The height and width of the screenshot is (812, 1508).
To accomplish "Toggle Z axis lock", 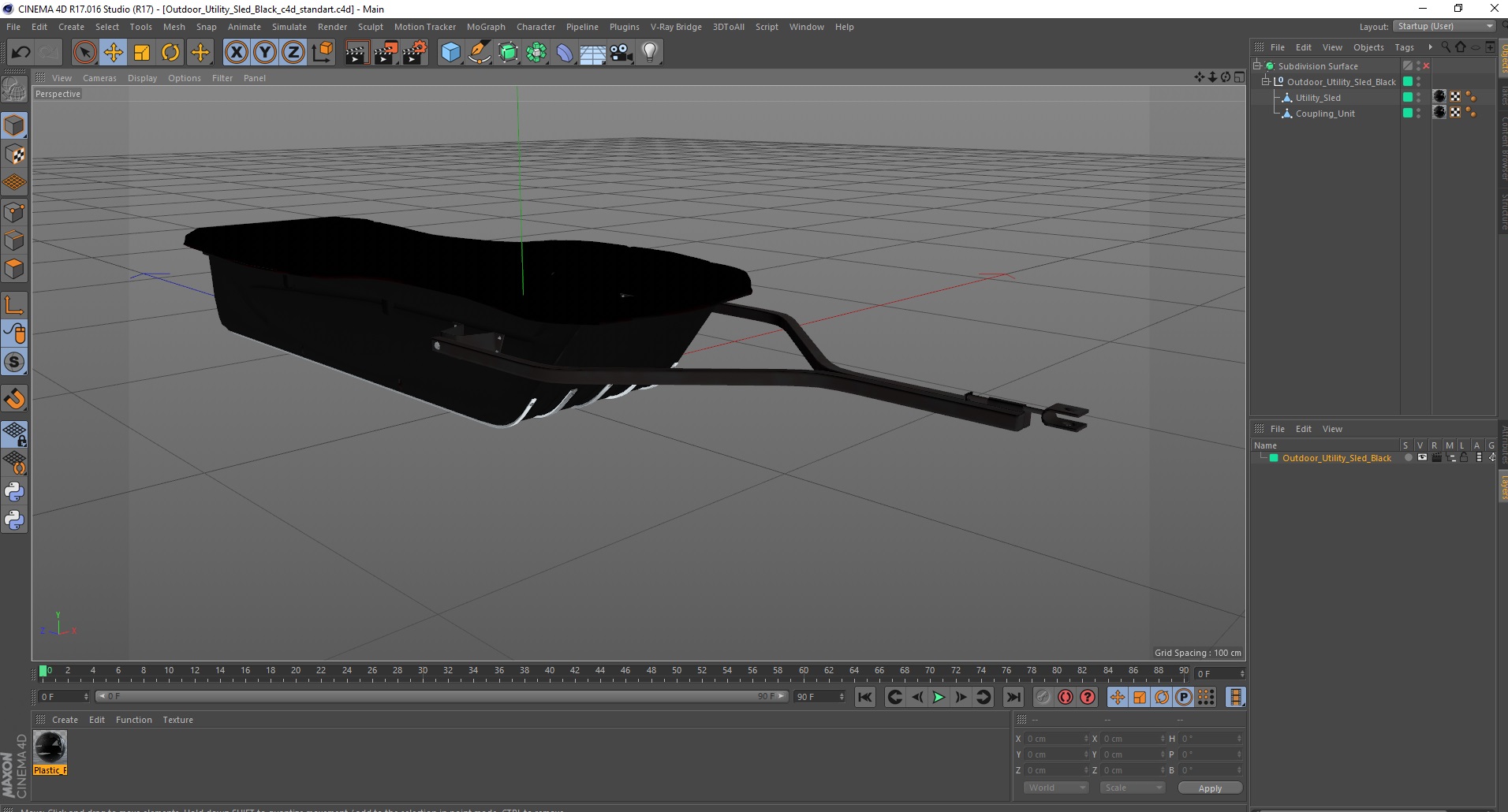I will pyautogui.click(x=293, y=53).
